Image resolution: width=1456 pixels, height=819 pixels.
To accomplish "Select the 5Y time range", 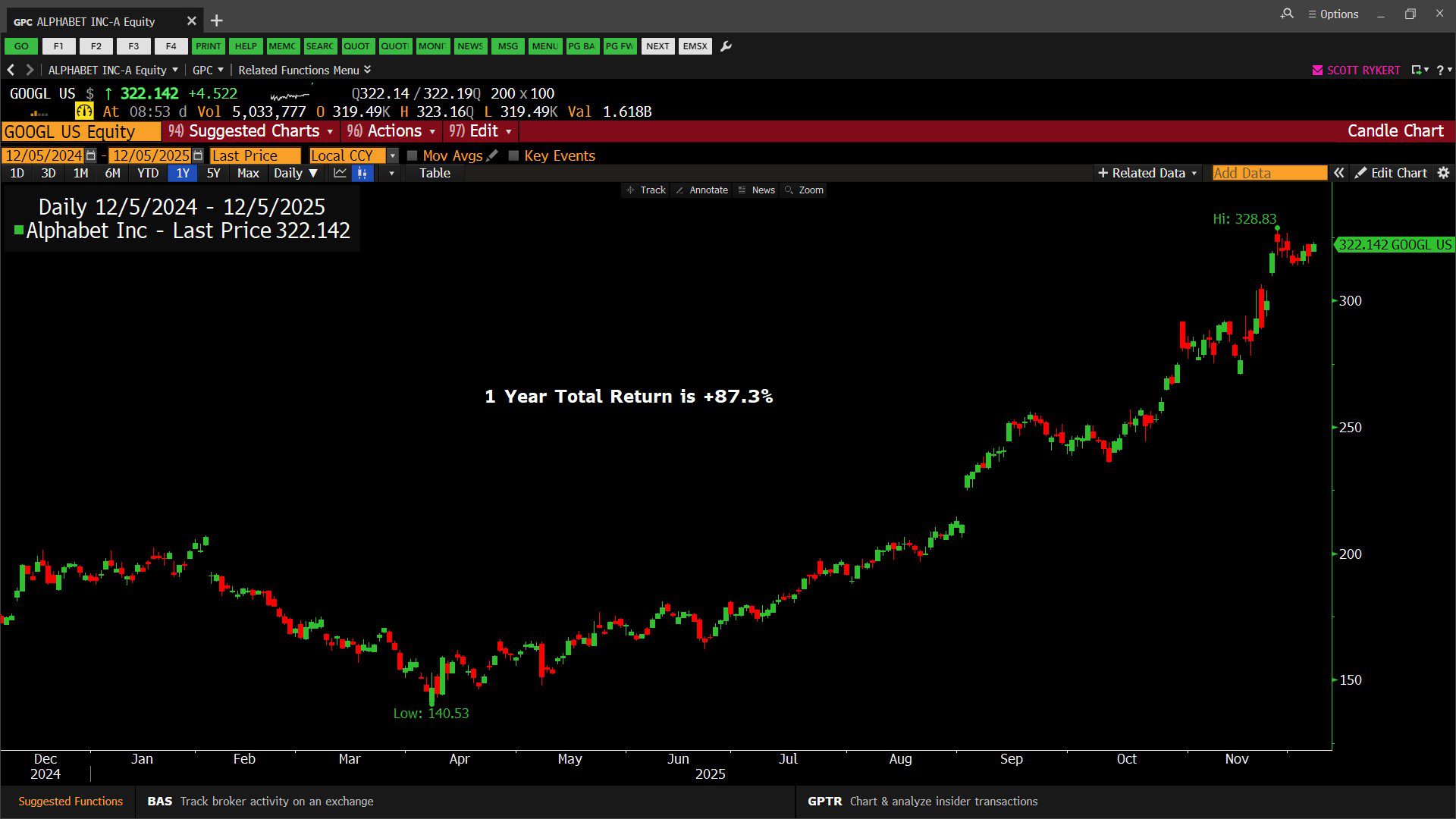I will pos(213,173).
